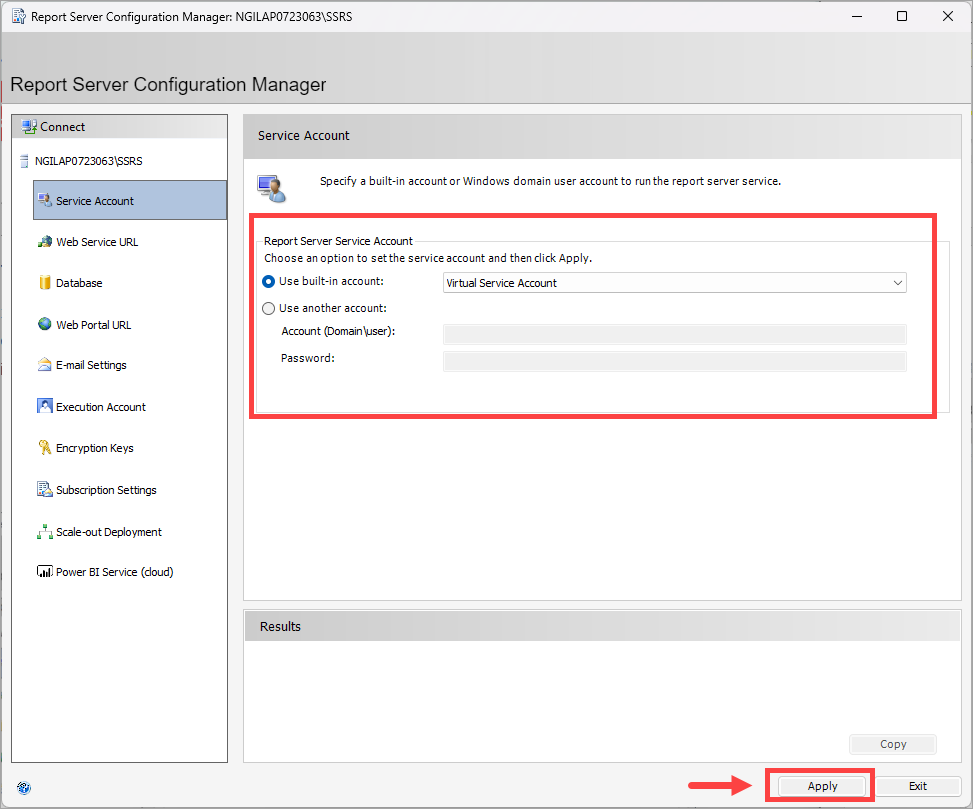The width and height of the screenshot is (973, 809).
Task: Click the service account user icon in panel
Action: [x=272, y=189]
